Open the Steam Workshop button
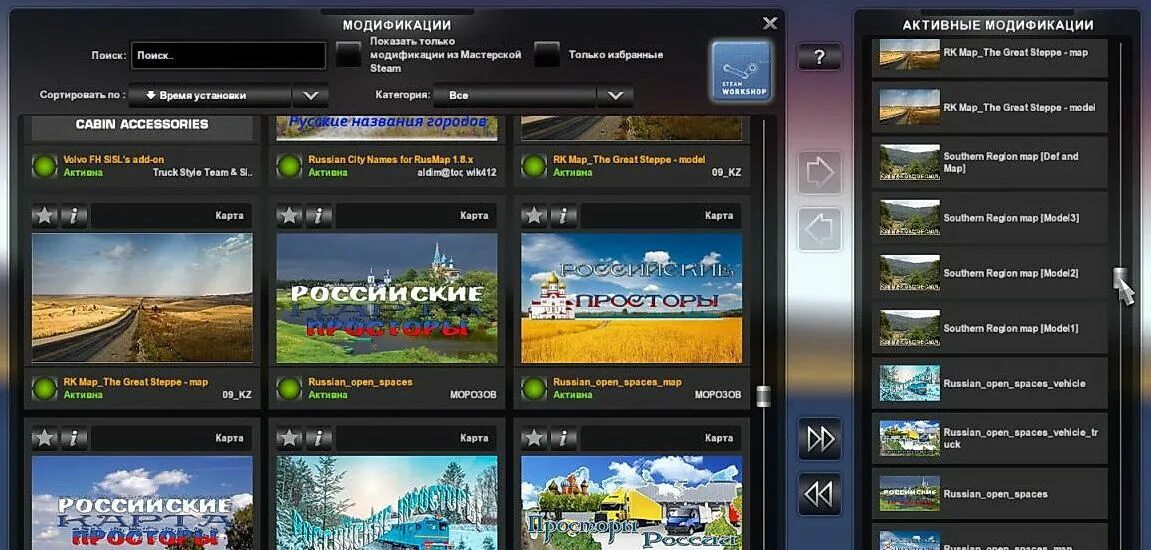Viewport: 1151px width, 550px height. point(741,70)
